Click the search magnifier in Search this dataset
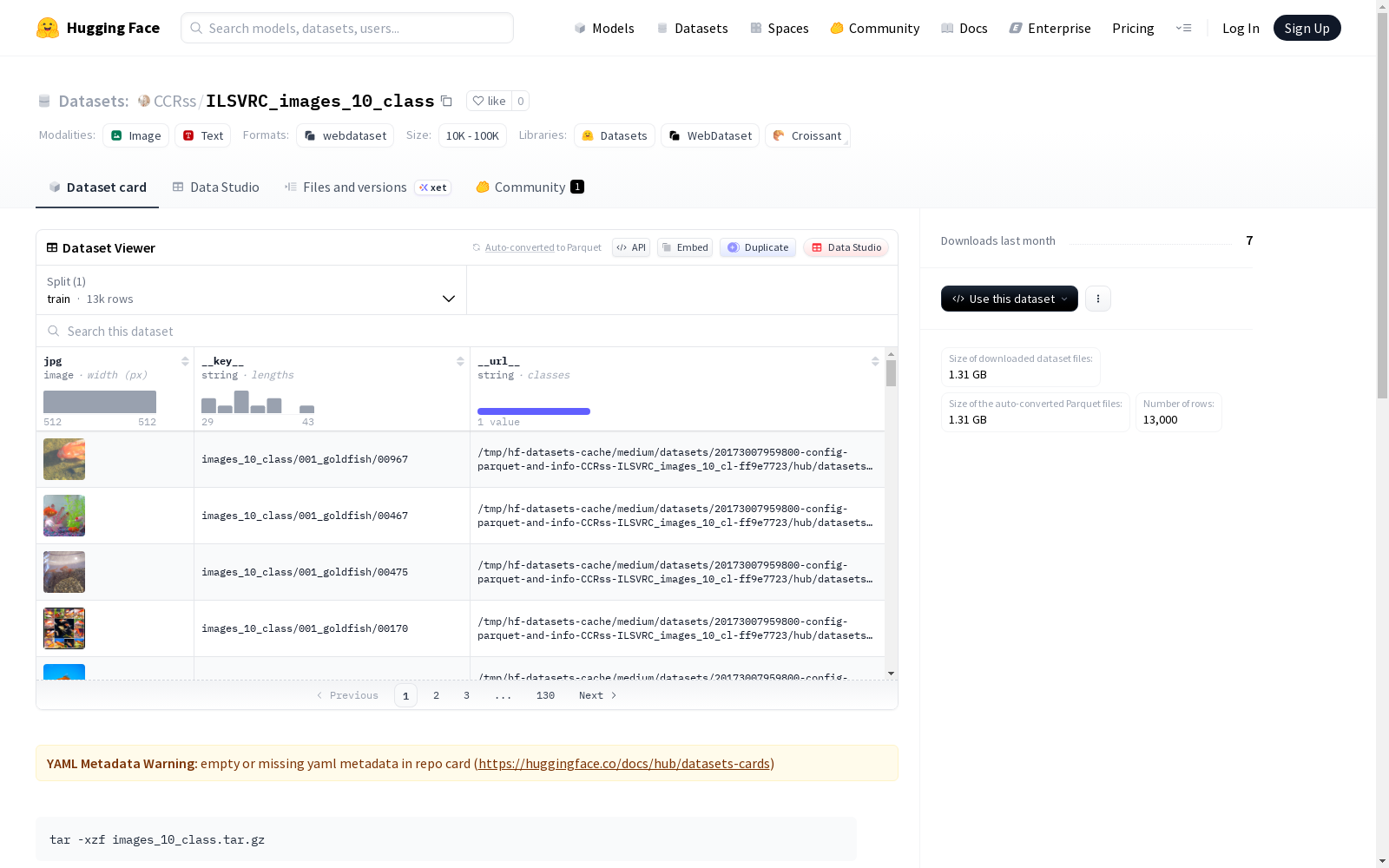Image resolution: width=1389 pixels, height=868 pixels. coord(54,331)
